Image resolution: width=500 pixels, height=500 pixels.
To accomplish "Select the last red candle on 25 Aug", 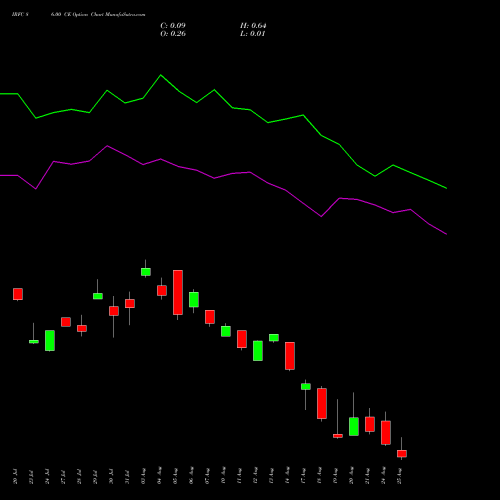I will tap(402, 453).
